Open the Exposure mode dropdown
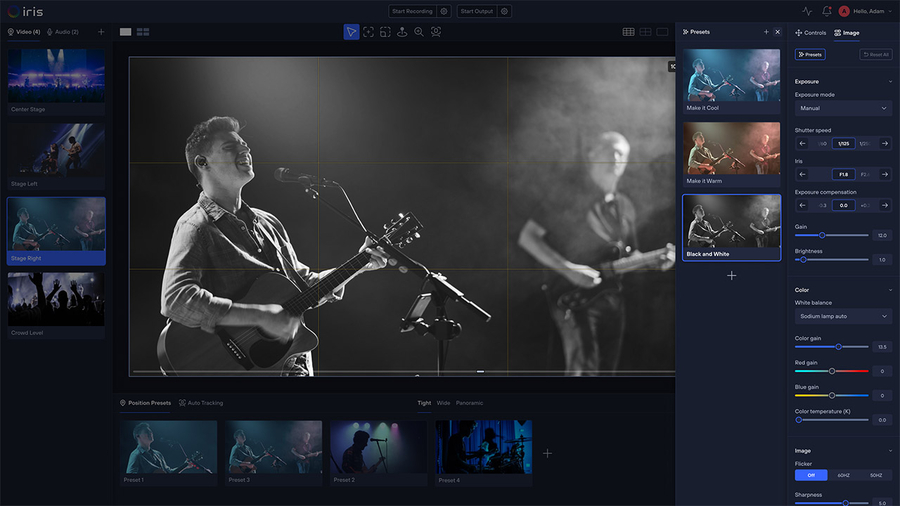The height and width of the screenshot is (506, 900). click(x=843, y=108)
